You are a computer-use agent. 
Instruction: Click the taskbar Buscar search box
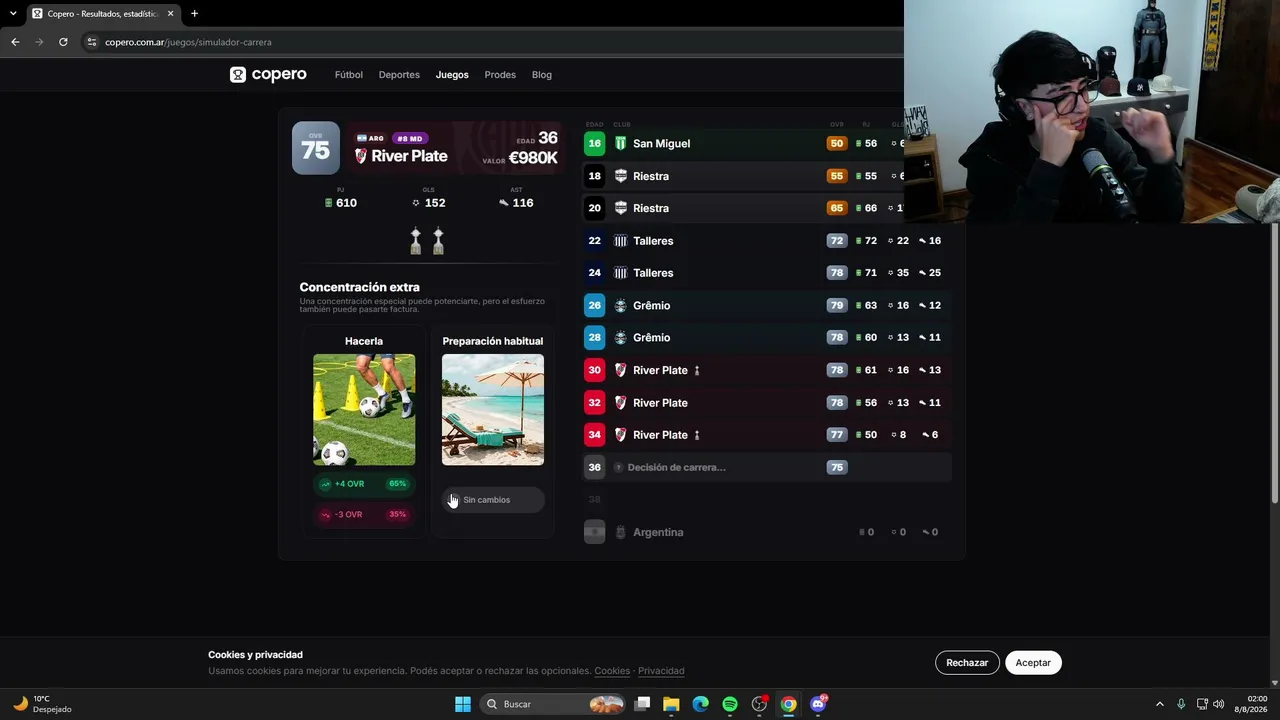click(553, 704)
